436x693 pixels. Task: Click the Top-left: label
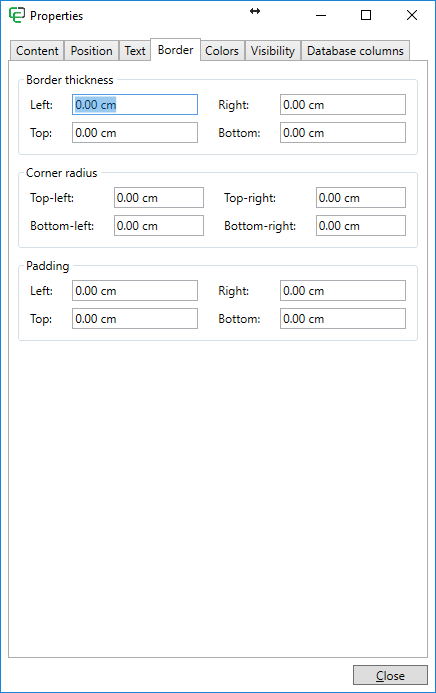pyautogui.click(x=52, y=198)
